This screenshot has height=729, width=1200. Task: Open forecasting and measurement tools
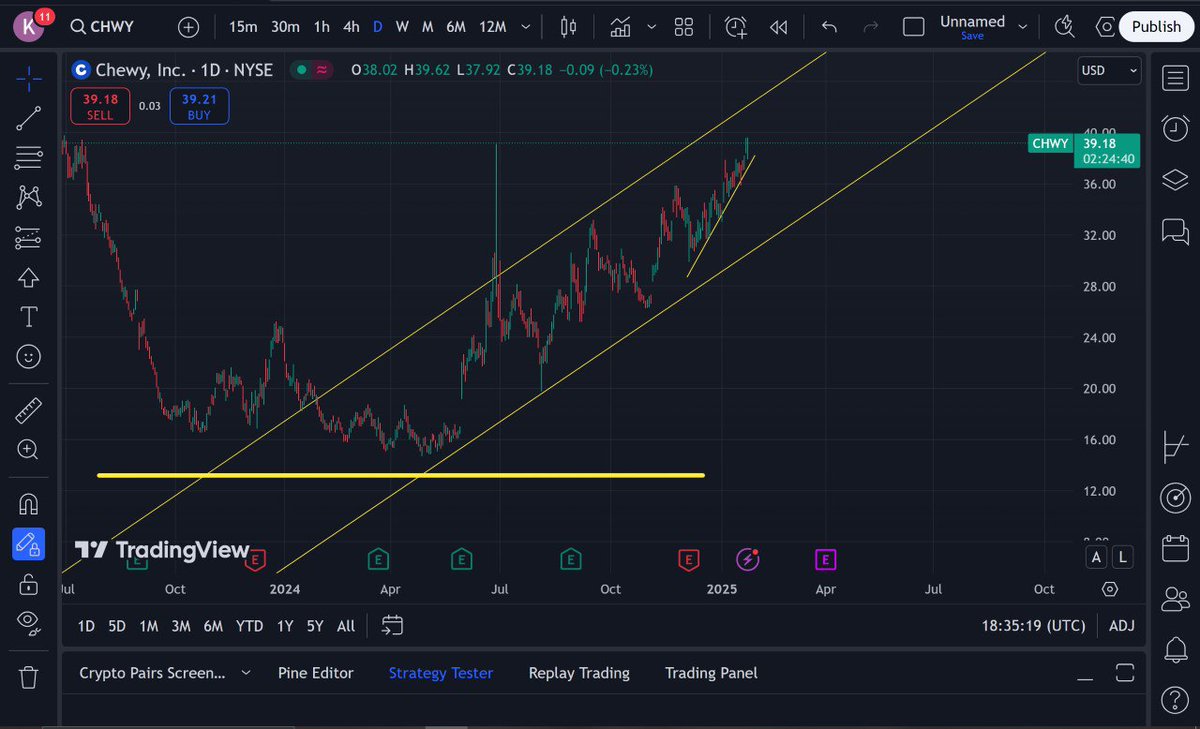29,238
